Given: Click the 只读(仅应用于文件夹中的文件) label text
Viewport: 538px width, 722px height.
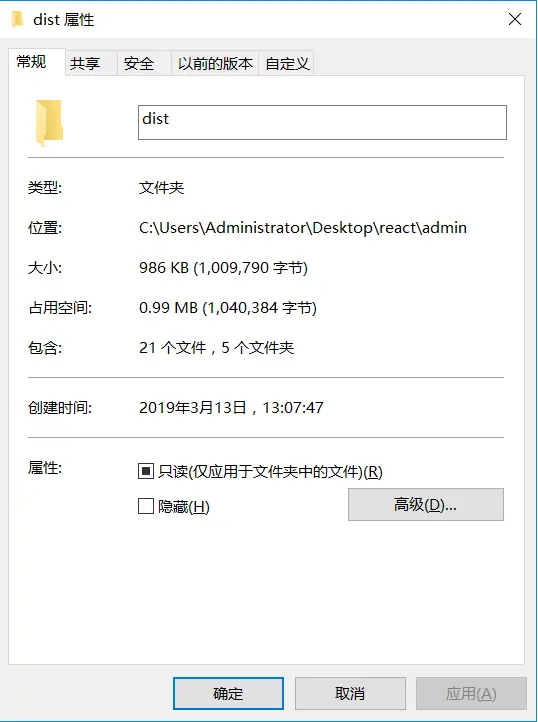Looking at the screenshot, I should coord(270,472).
